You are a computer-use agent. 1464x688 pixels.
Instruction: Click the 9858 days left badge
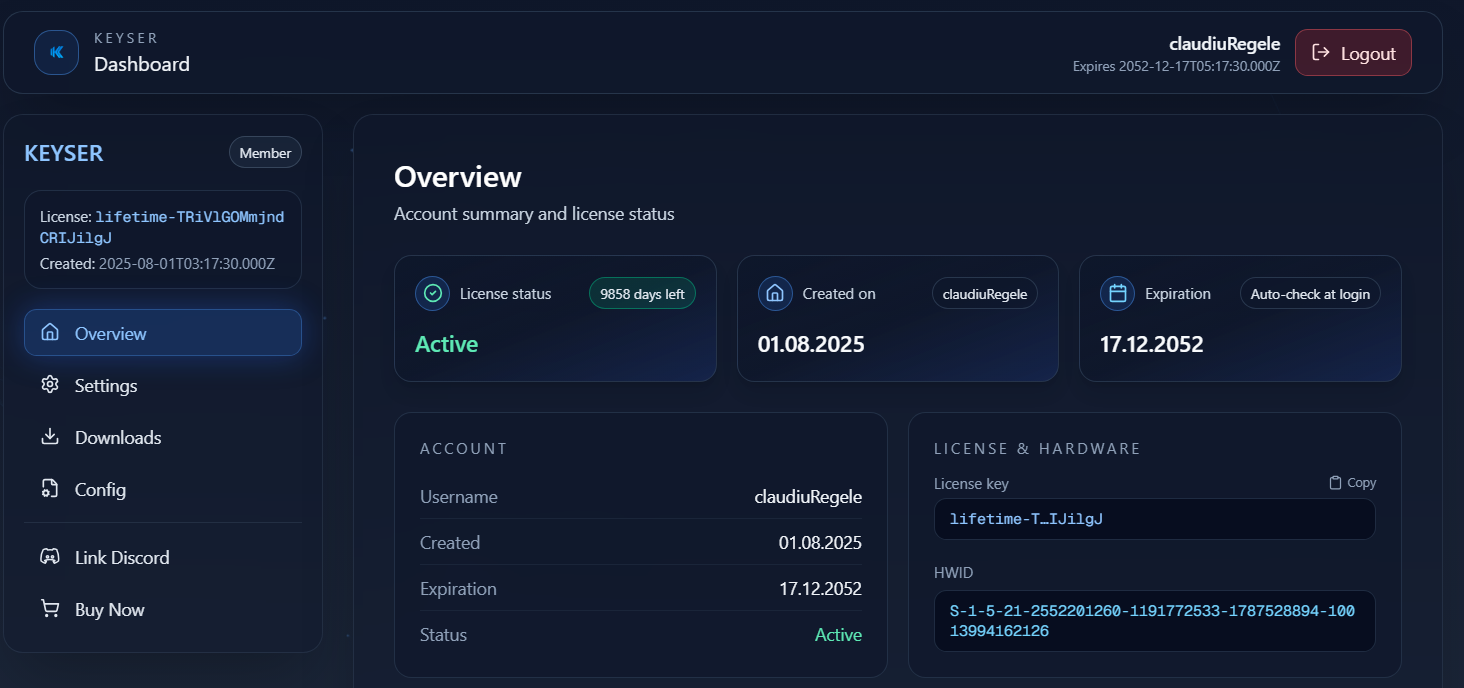(642, 294)
